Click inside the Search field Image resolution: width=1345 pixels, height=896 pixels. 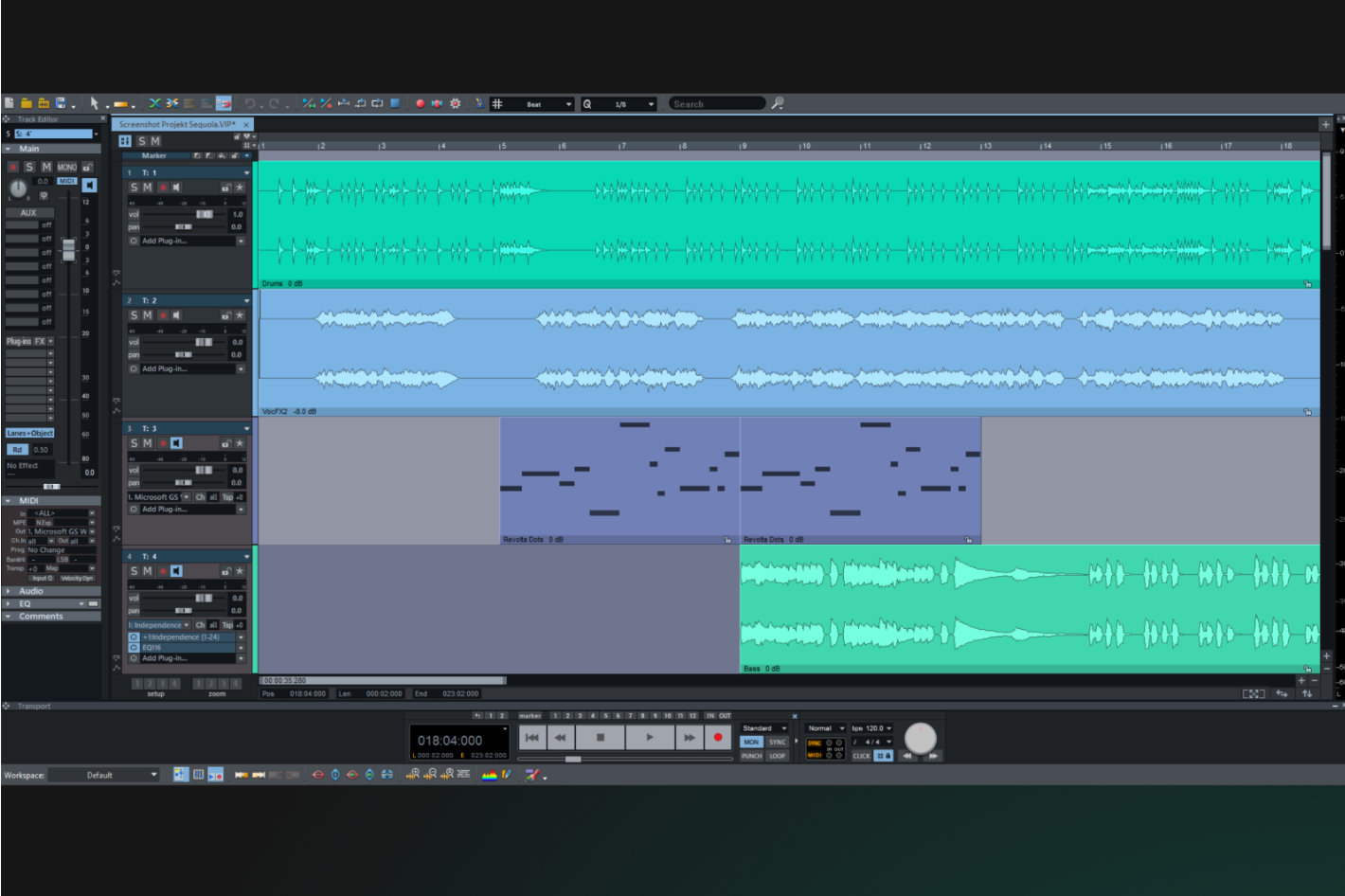click(717, 103)
